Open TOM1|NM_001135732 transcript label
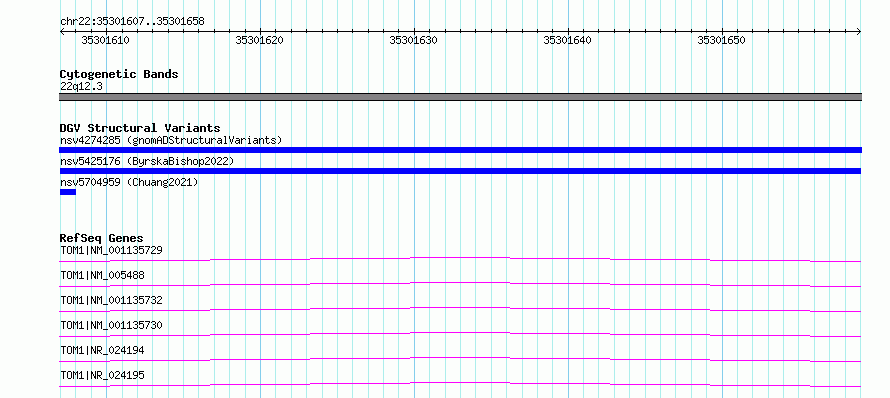The height and width of the screenshot is (398, 890). (x=112, y=300)
